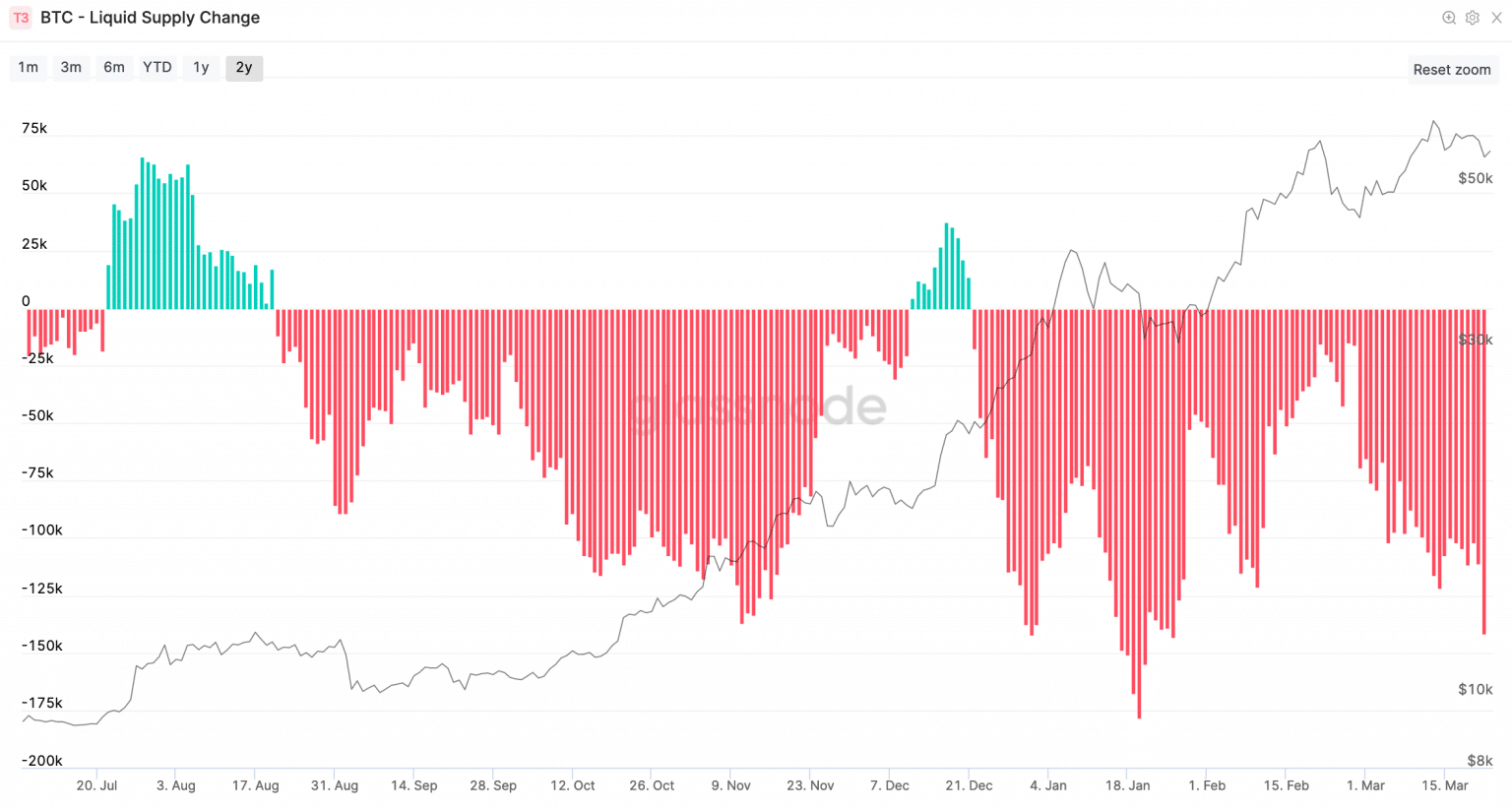This screenshot has height=810, width=1512.
Task: Click the -200k left axis label
Action: [x=41, y=761]
